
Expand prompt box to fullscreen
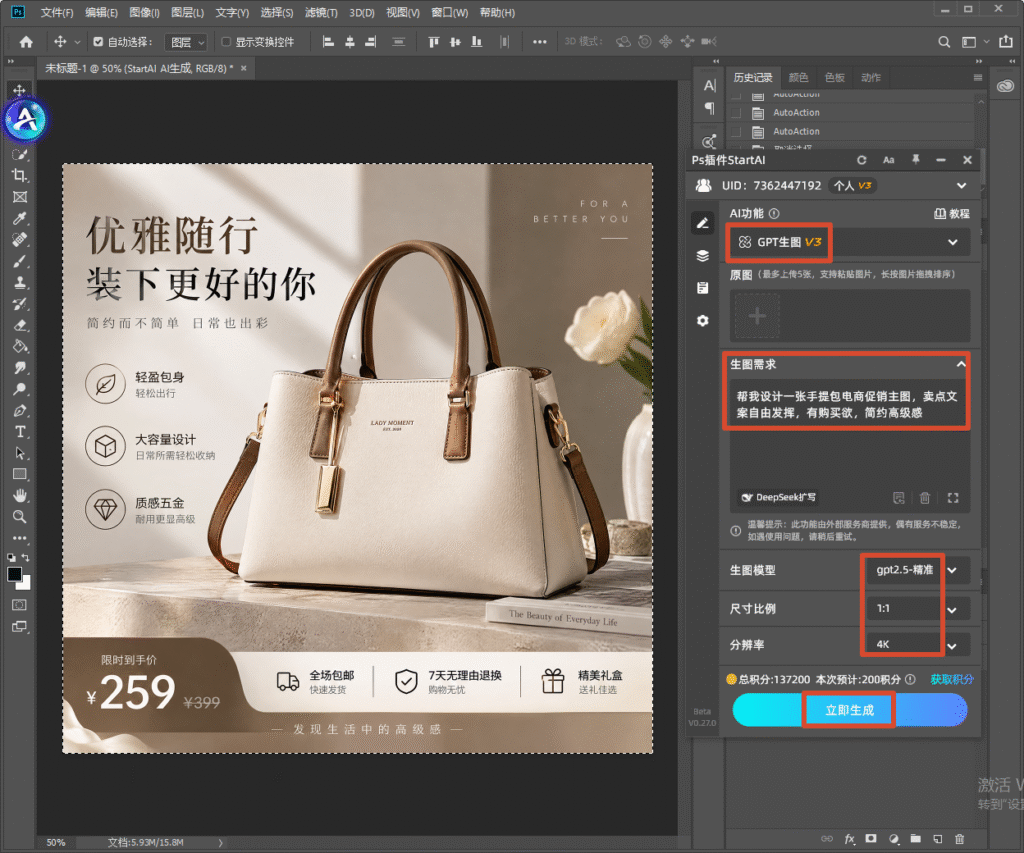[953, 498]
